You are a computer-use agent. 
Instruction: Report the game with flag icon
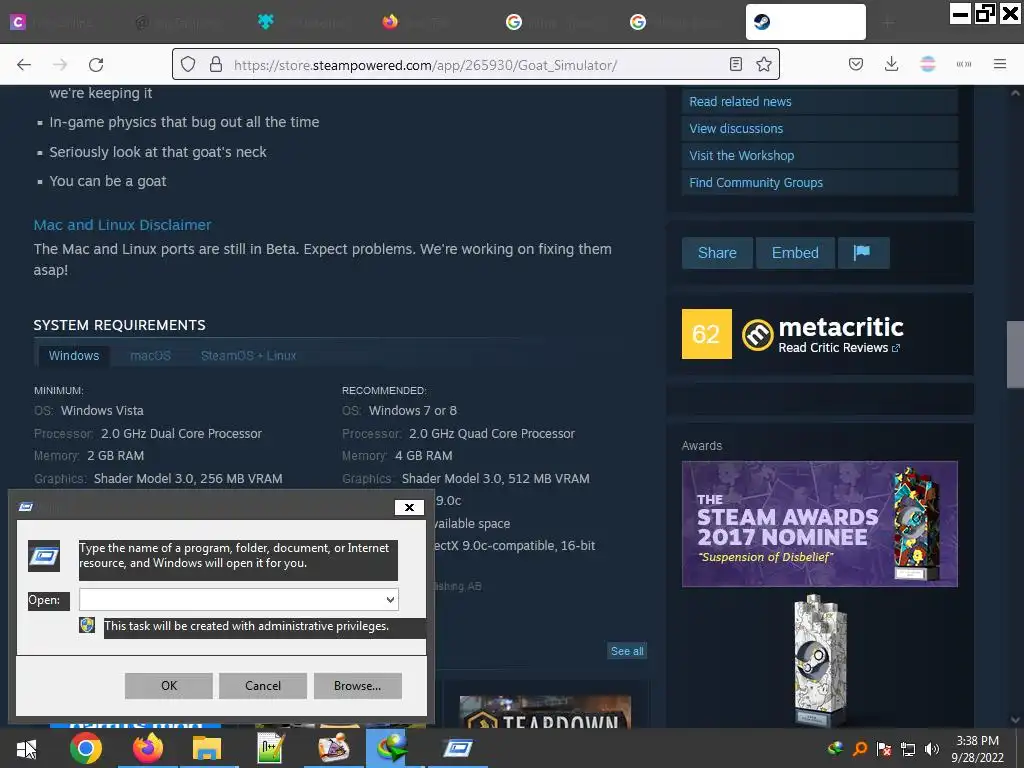pyautogui.click(x=863, y=253)
